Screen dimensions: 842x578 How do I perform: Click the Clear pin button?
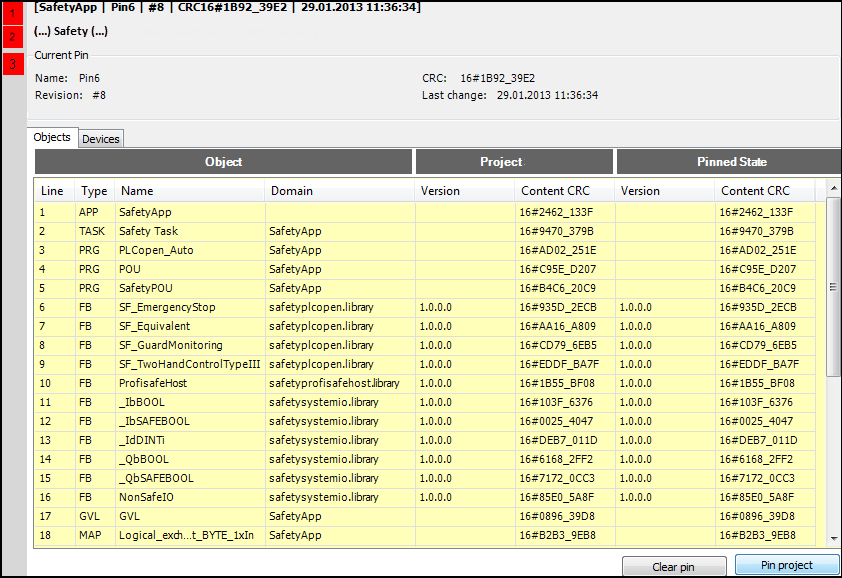click(x=674, y=566)
